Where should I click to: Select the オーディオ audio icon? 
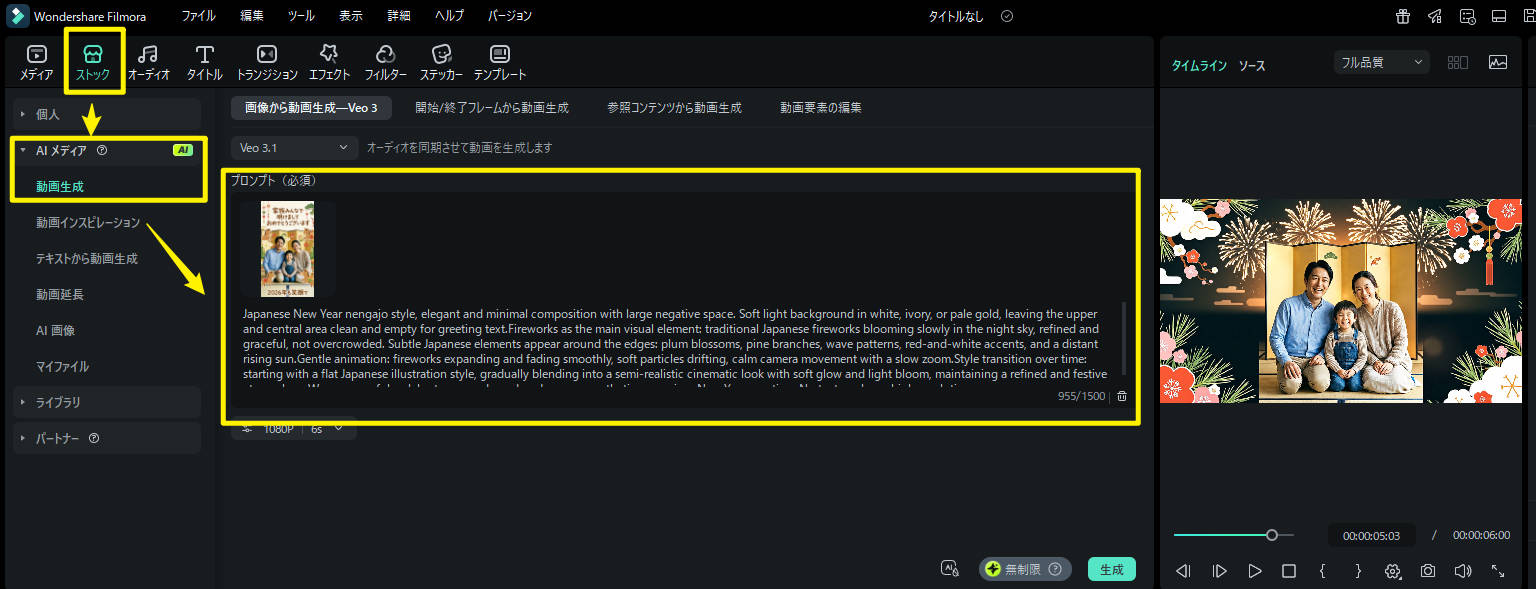click(148, 61)
